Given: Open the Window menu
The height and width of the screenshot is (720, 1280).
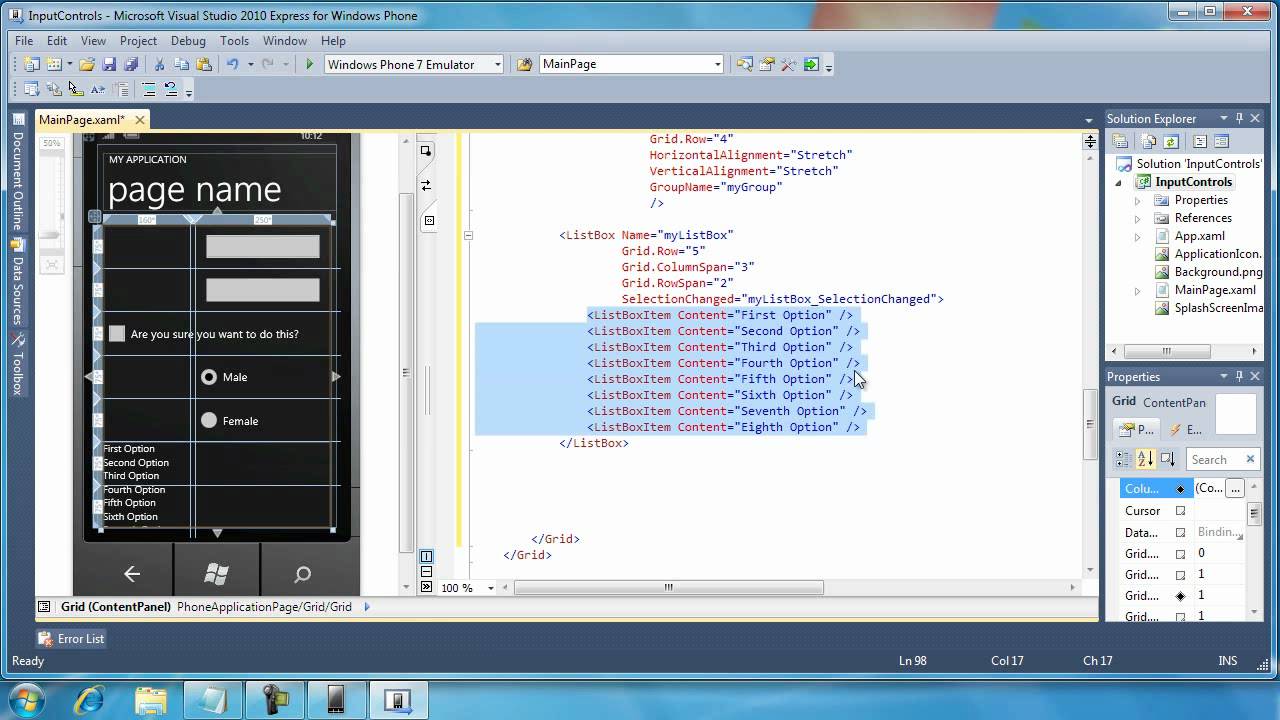Looking at the screenshot, I should (x=285, y=41).
